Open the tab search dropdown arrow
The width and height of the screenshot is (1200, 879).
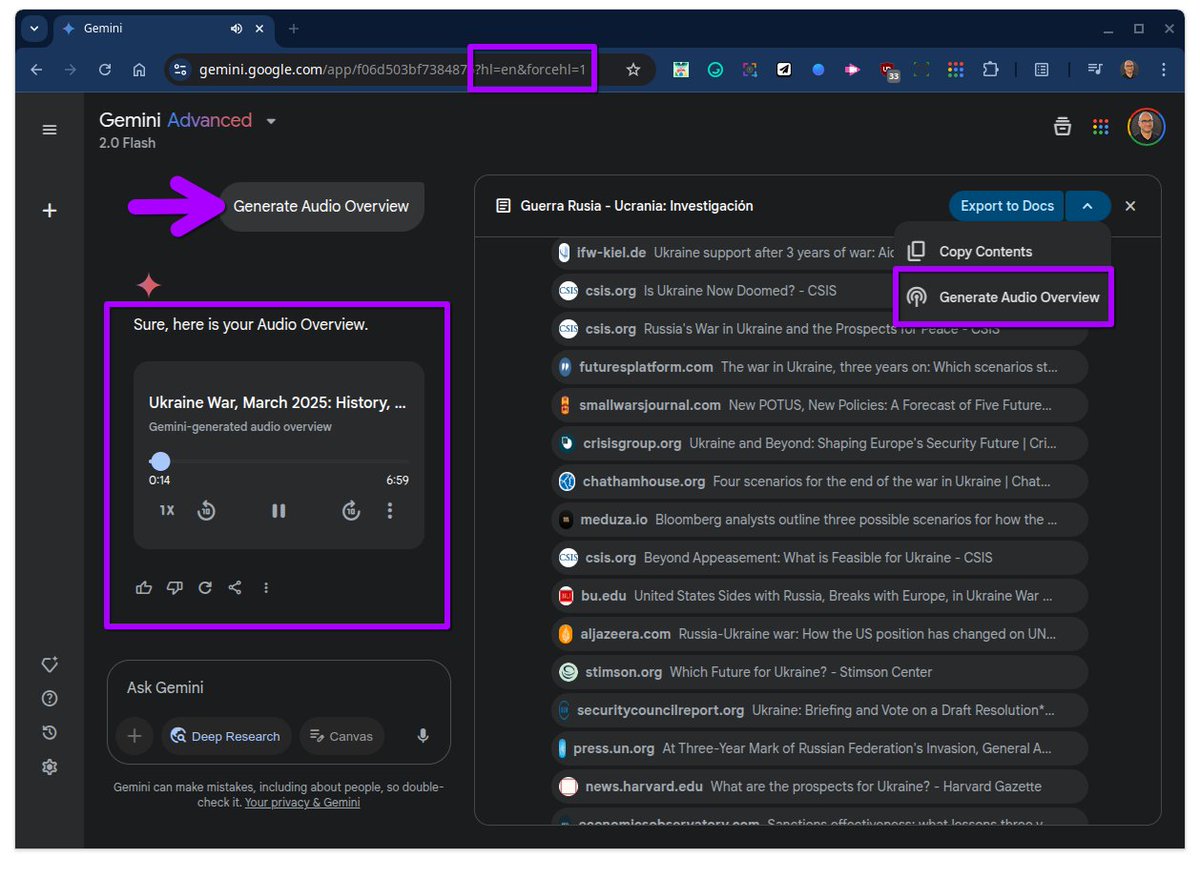(34, 29)
